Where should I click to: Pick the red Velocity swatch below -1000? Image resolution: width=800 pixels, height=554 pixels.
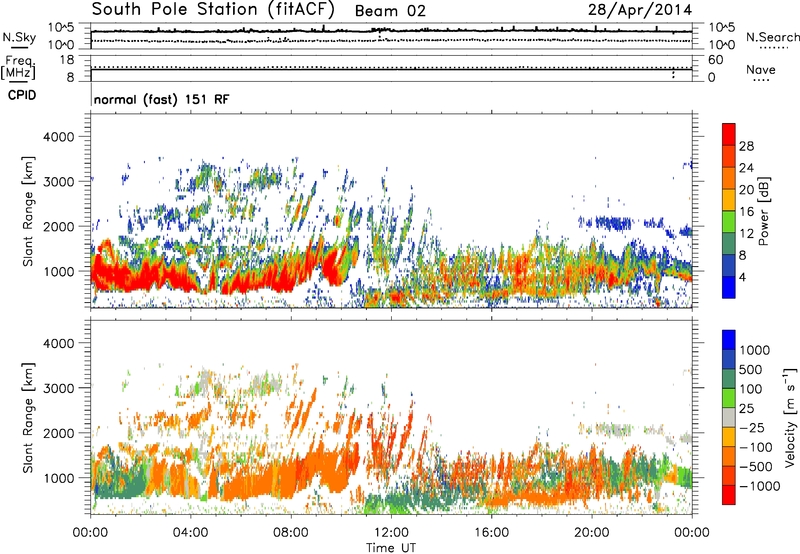click(x=729, y=495)
